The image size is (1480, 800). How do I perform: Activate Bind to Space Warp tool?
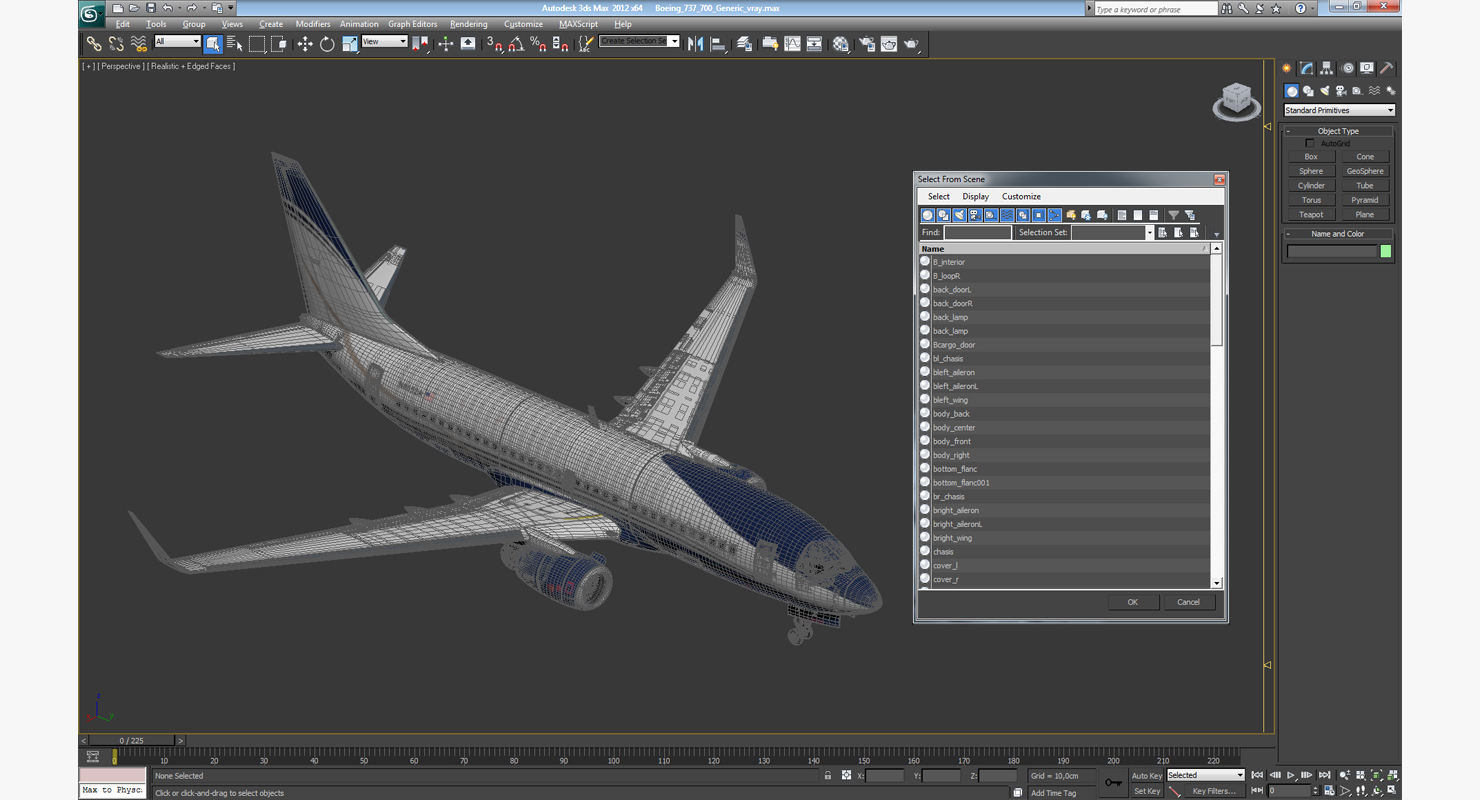click(x=139, y=44)
